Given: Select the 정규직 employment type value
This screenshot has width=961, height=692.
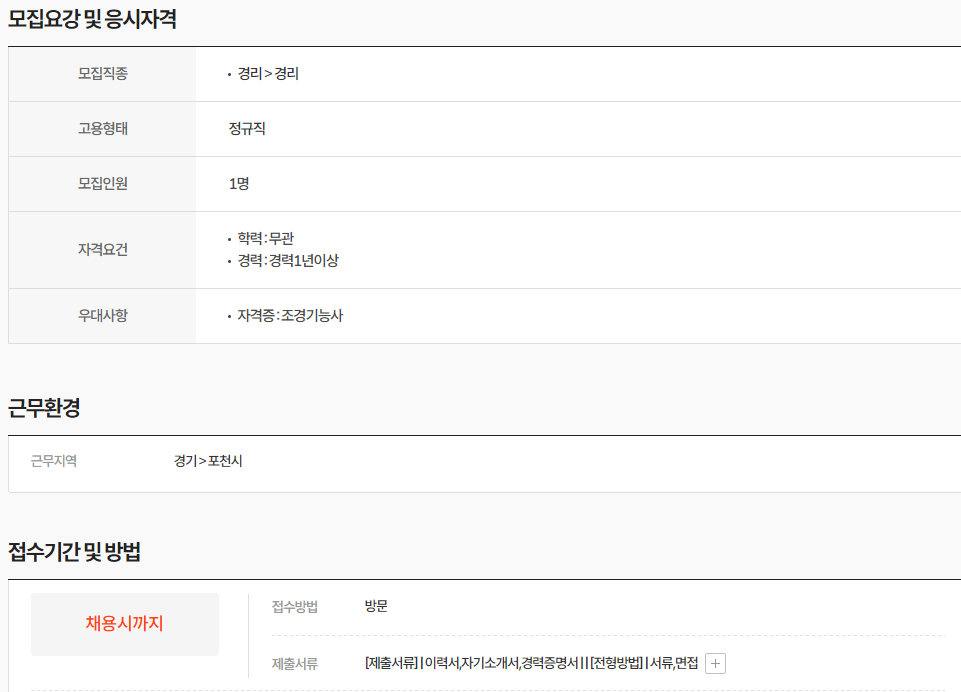Looking at the screenshot, I should pos(247,129).
